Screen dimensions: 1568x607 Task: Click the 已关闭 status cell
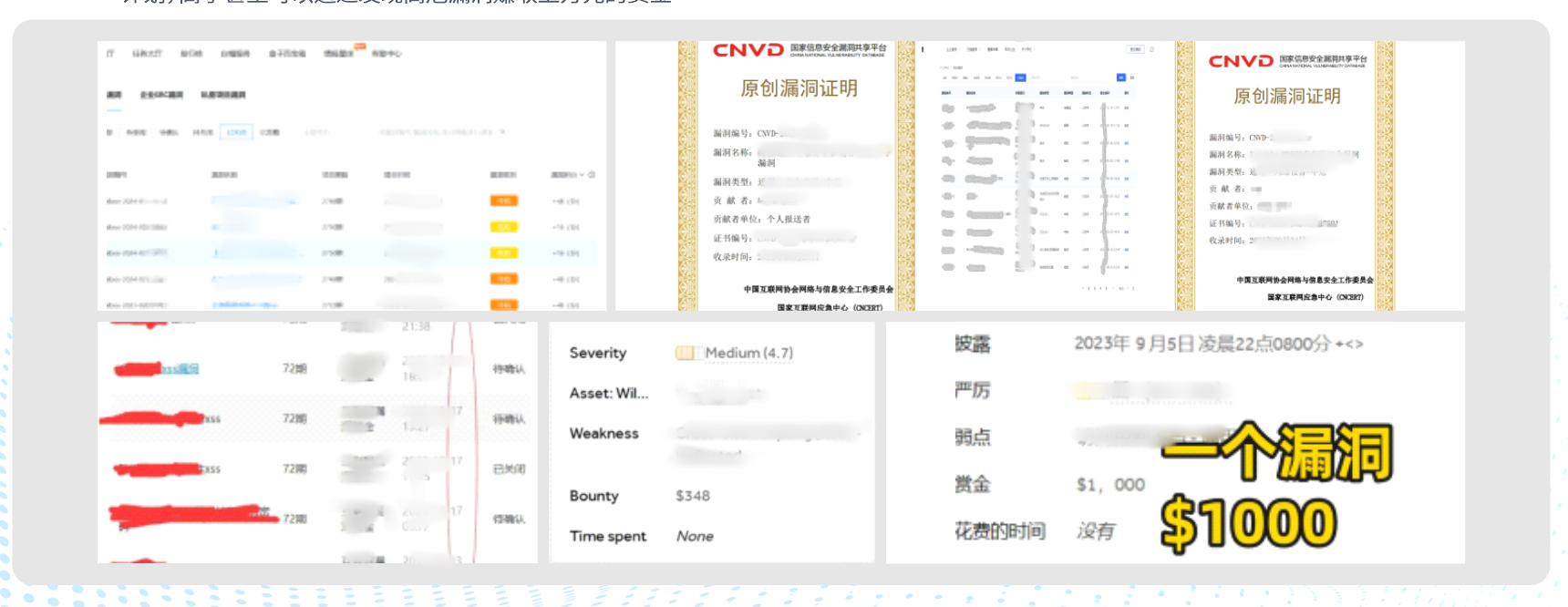509,469
